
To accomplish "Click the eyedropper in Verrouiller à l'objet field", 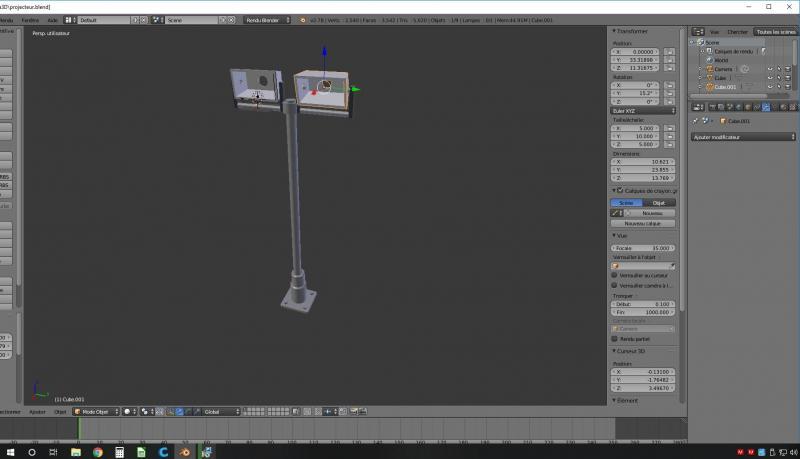I will click(x=671, y=266).
